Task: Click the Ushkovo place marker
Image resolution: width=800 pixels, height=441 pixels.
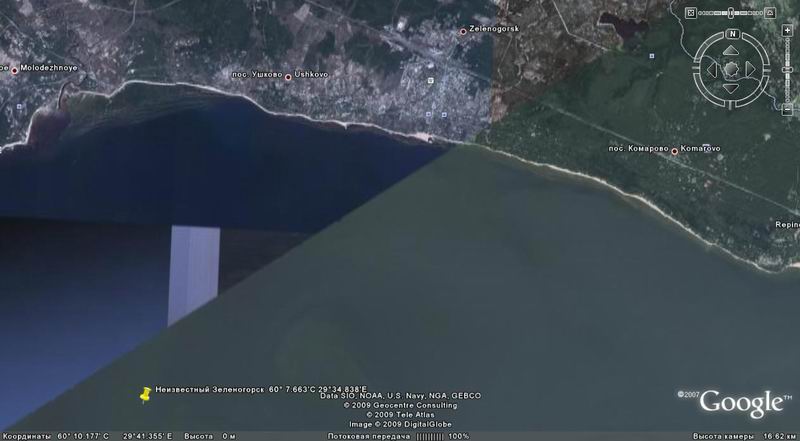Action: 288,76
